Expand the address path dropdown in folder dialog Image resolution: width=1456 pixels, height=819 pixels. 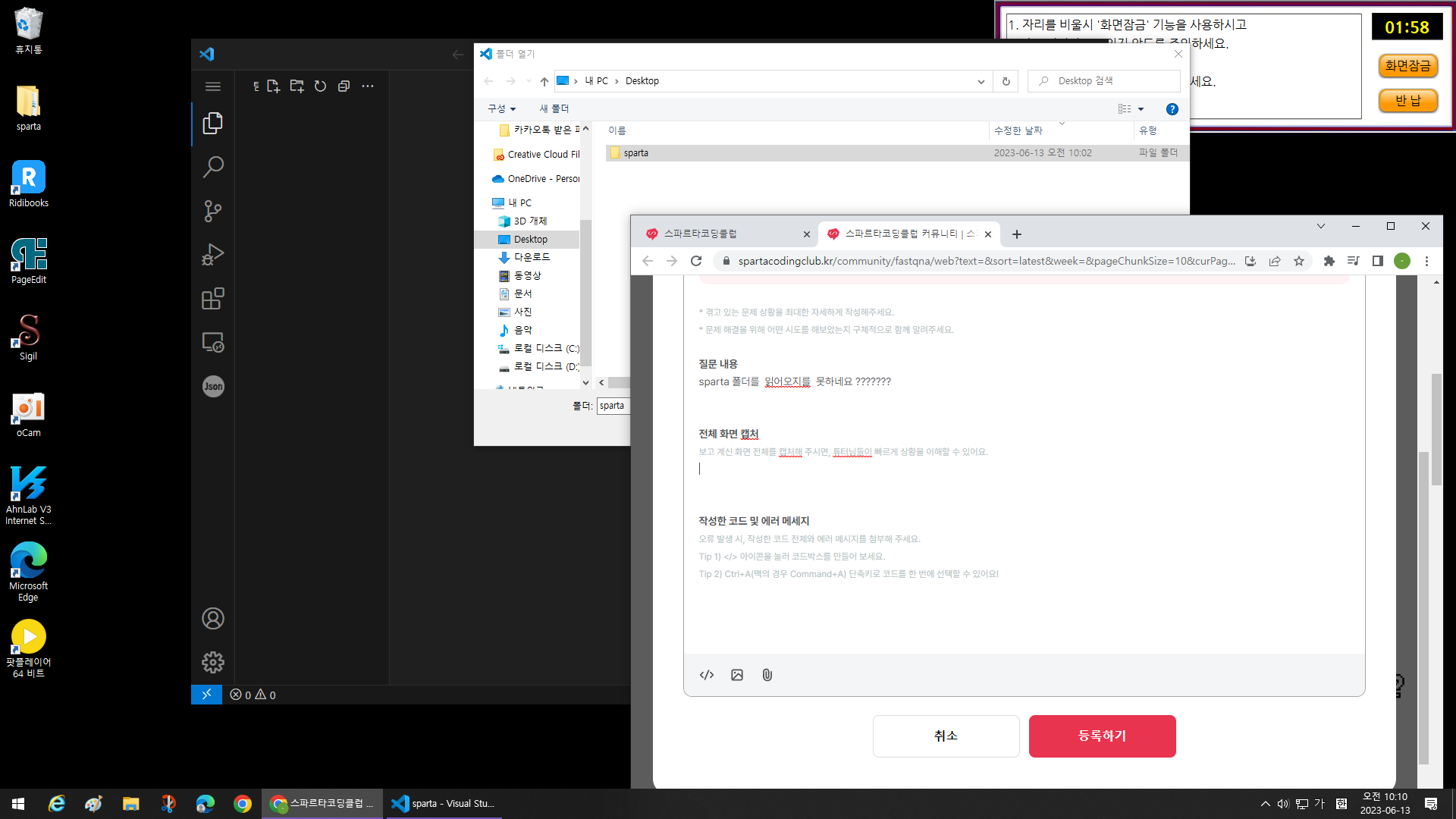[x=981, y=81]
